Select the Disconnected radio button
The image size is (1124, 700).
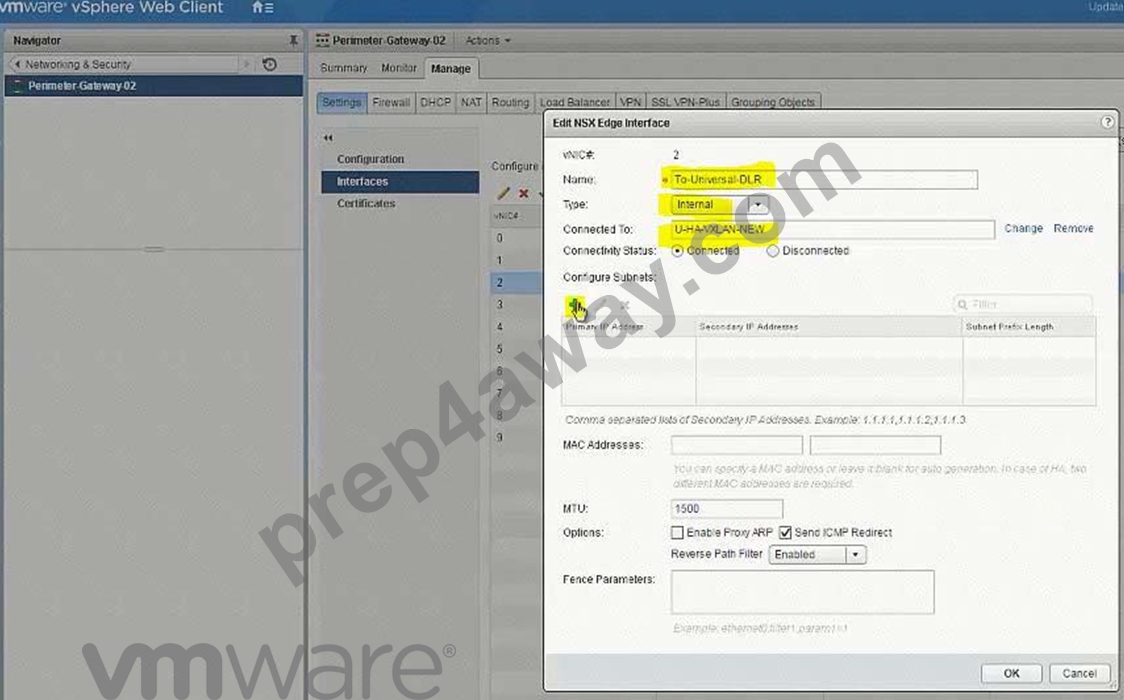click(x=773, y=251)
